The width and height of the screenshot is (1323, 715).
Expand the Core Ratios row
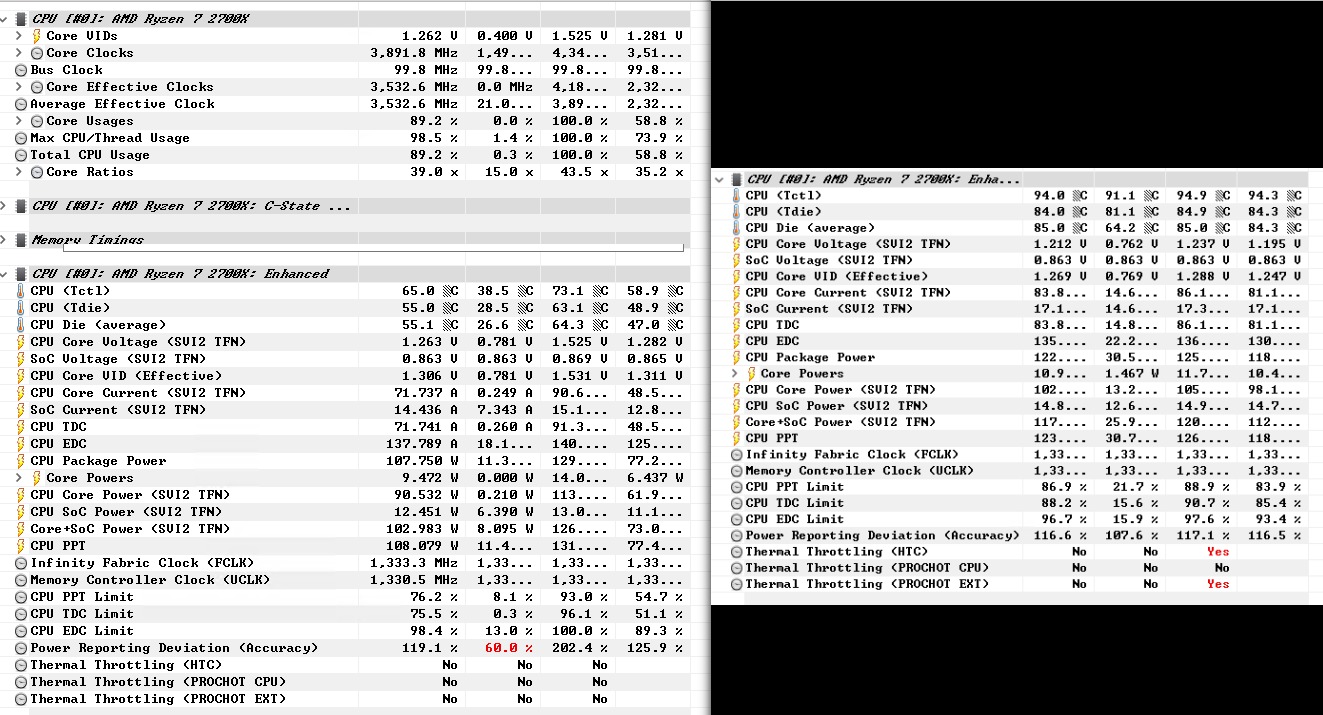click(x=19, y=172)
